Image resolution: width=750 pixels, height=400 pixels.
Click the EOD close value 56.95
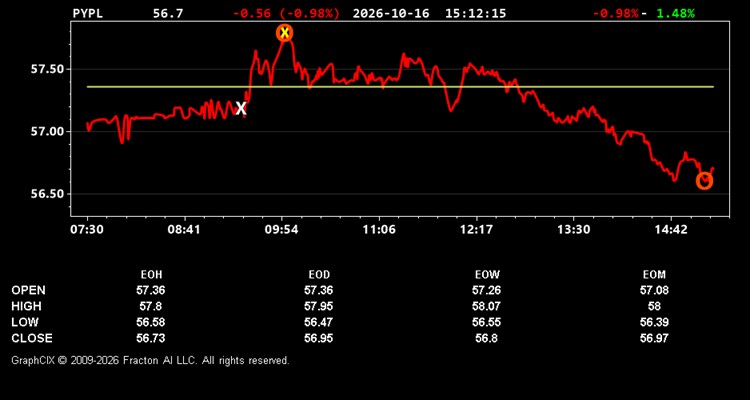click(x=319, y=338)
